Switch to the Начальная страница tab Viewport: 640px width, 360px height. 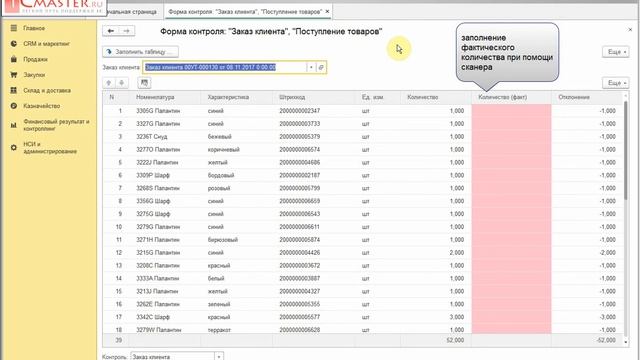(x=131, y=12)
